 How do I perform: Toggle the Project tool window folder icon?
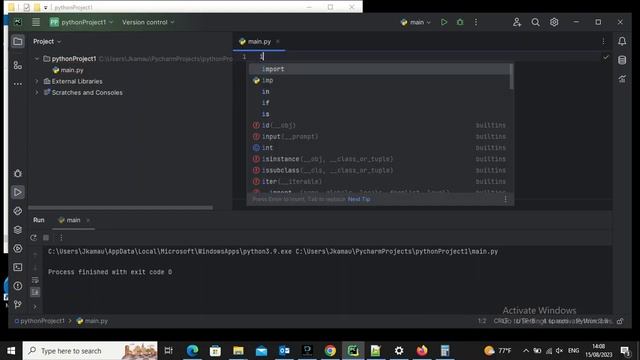coord(18,41)
